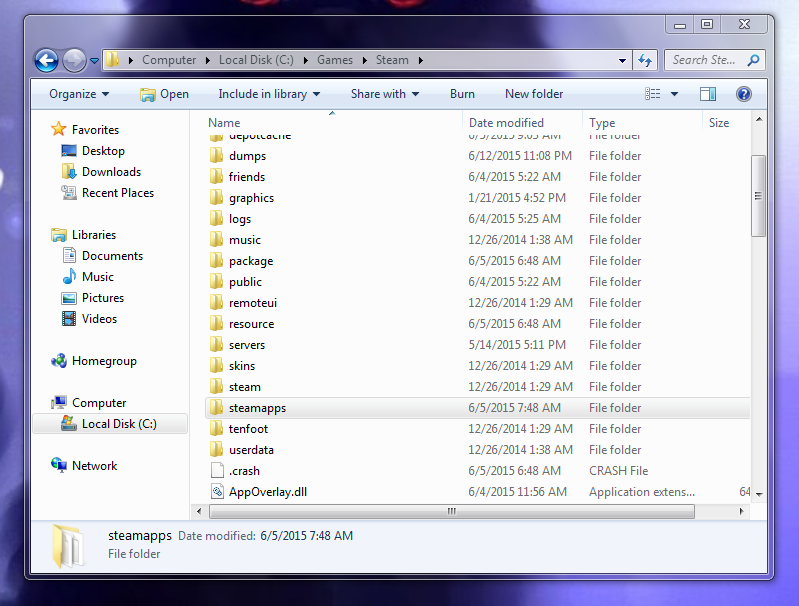Change view with the view icon
The width and height of the screenshot is (799, 606).
pos(653,94)
